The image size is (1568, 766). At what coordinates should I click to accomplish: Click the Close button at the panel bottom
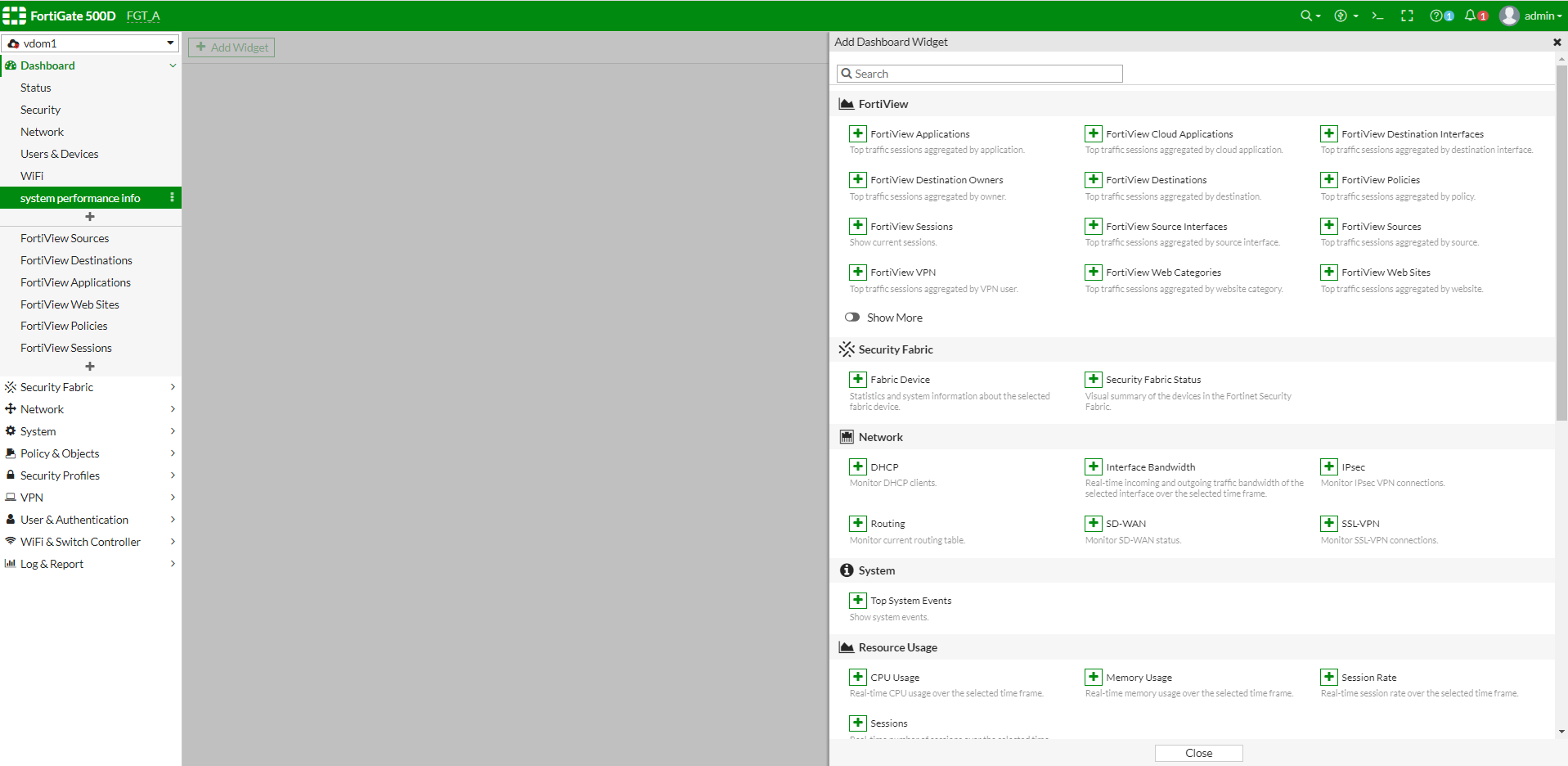1198,753
